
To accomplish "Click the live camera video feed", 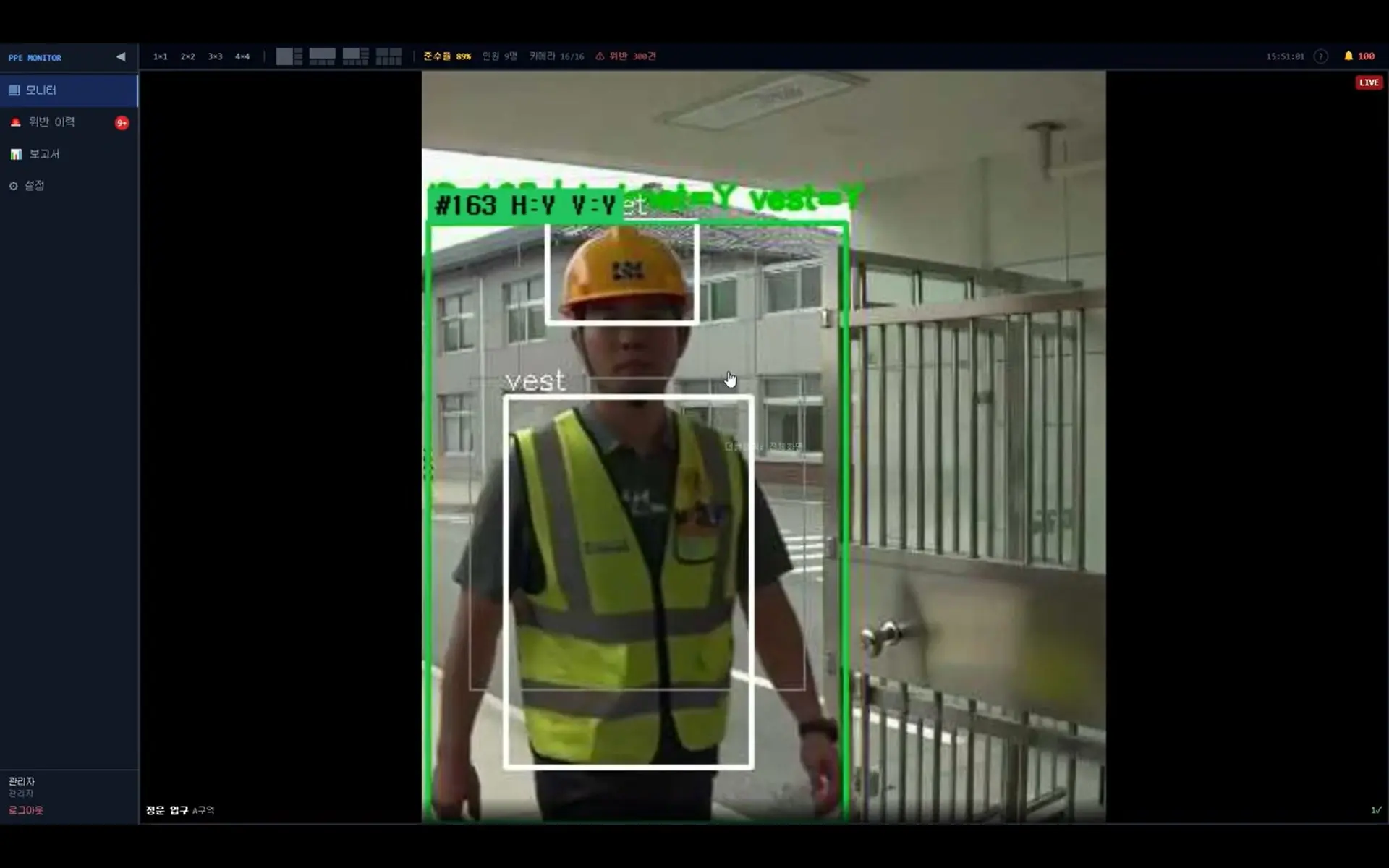I will [x=764, y=447].
